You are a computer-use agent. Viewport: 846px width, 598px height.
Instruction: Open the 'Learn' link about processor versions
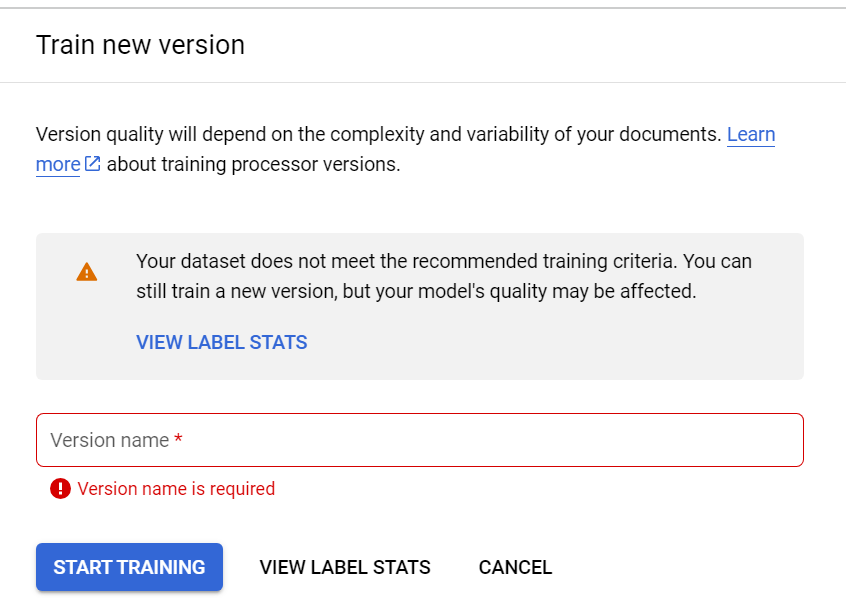[750, 134]
